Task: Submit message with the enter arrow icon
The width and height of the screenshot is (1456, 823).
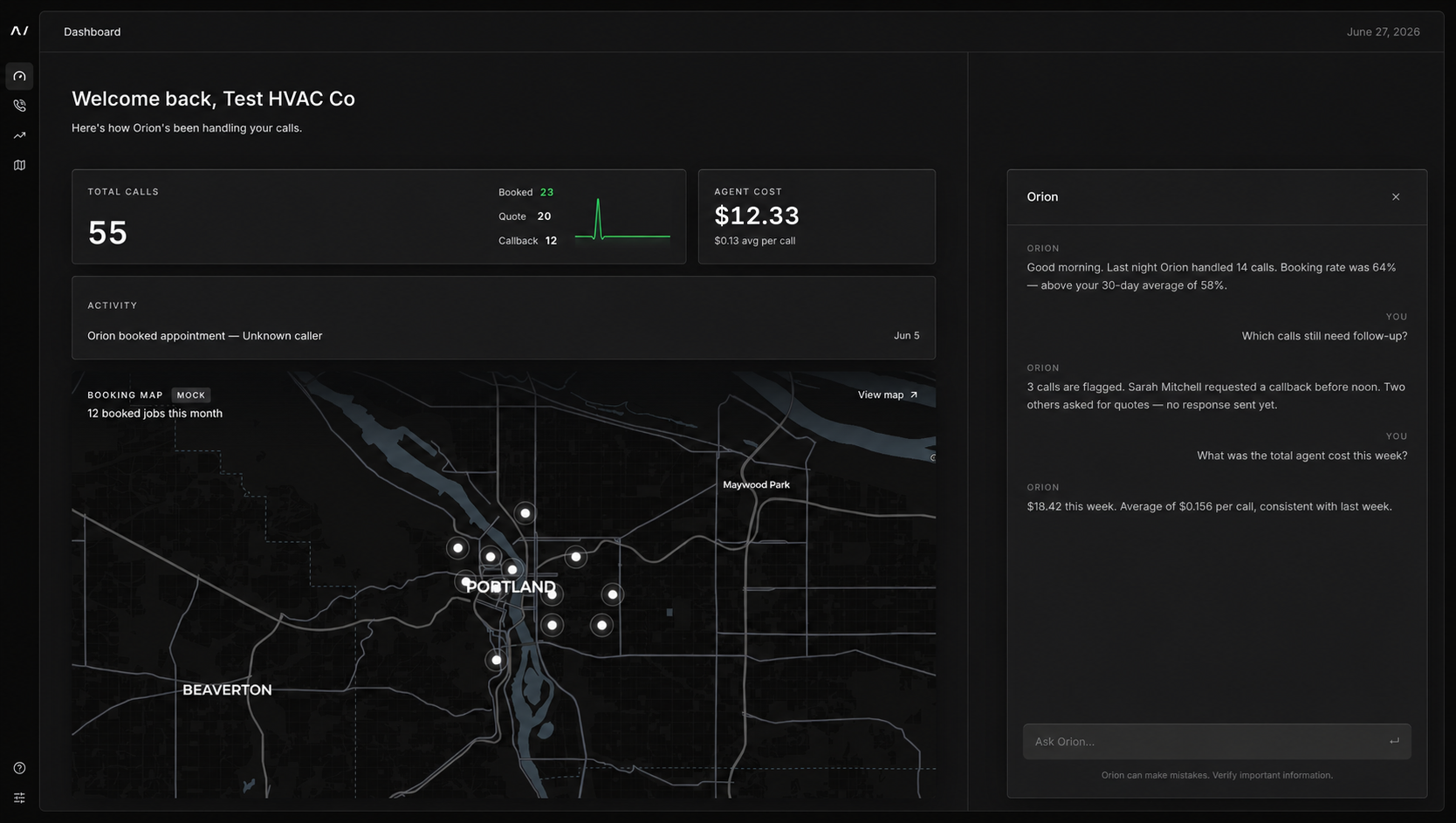Action: [x=1394, y=741]
